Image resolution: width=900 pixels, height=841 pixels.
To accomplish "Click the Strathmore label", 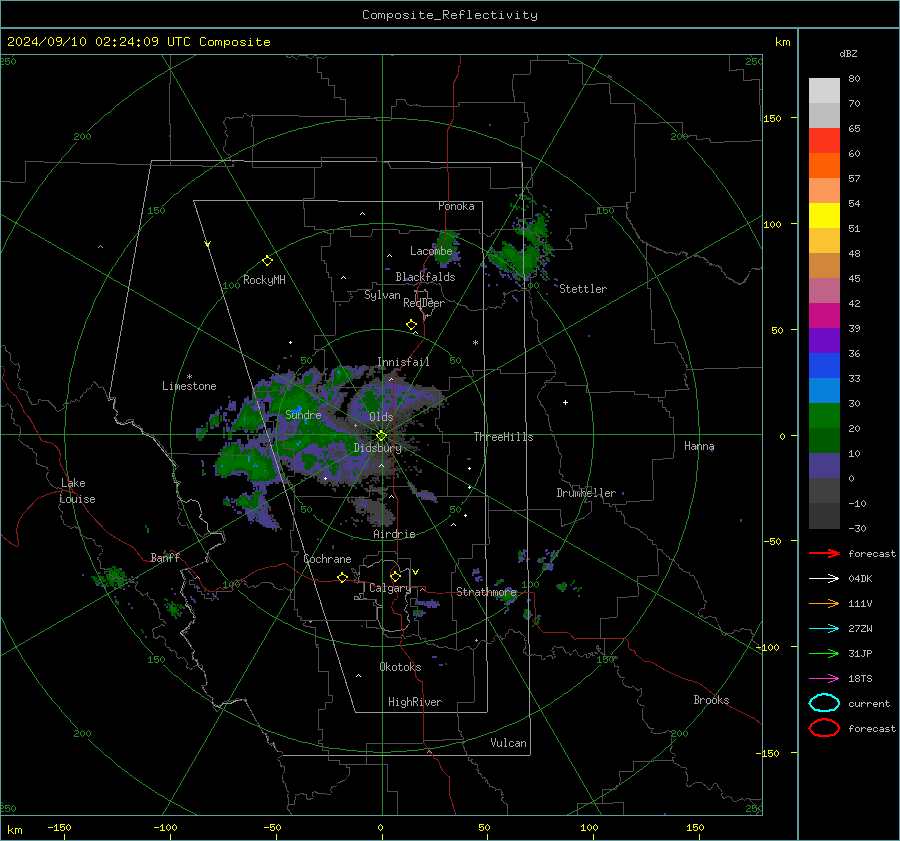I will tap(487, 592).
